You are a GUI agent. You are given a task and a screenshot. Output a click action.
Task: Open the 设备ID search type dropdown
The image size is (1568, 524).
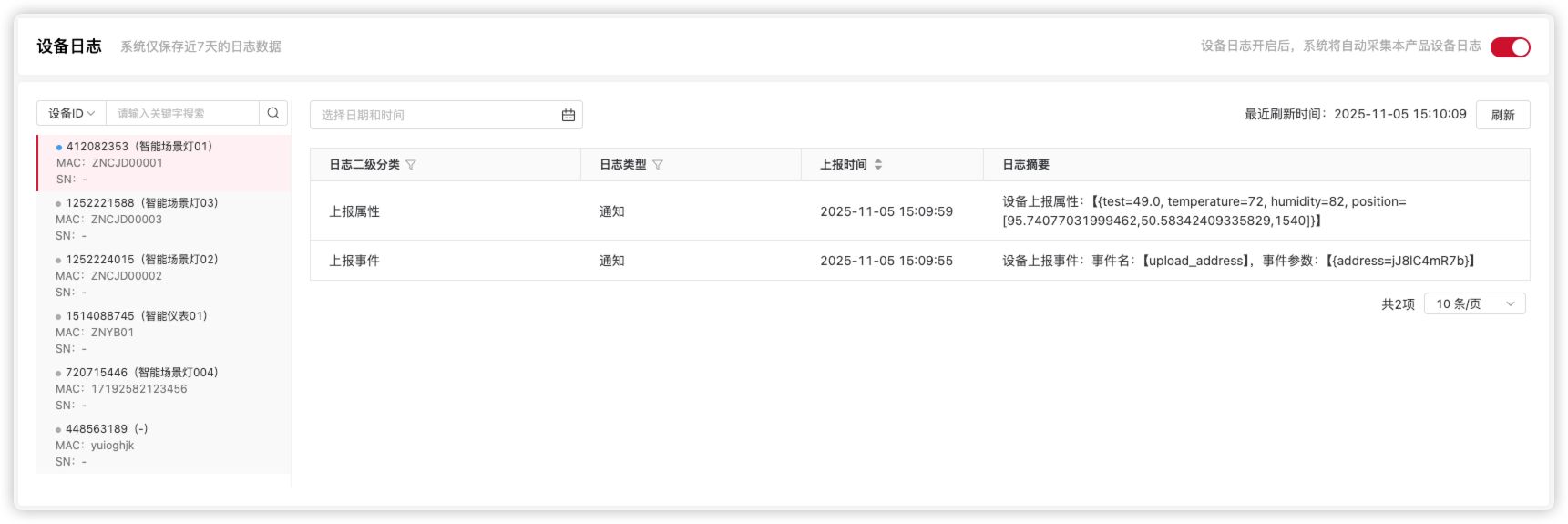click(x=71, y=113)
